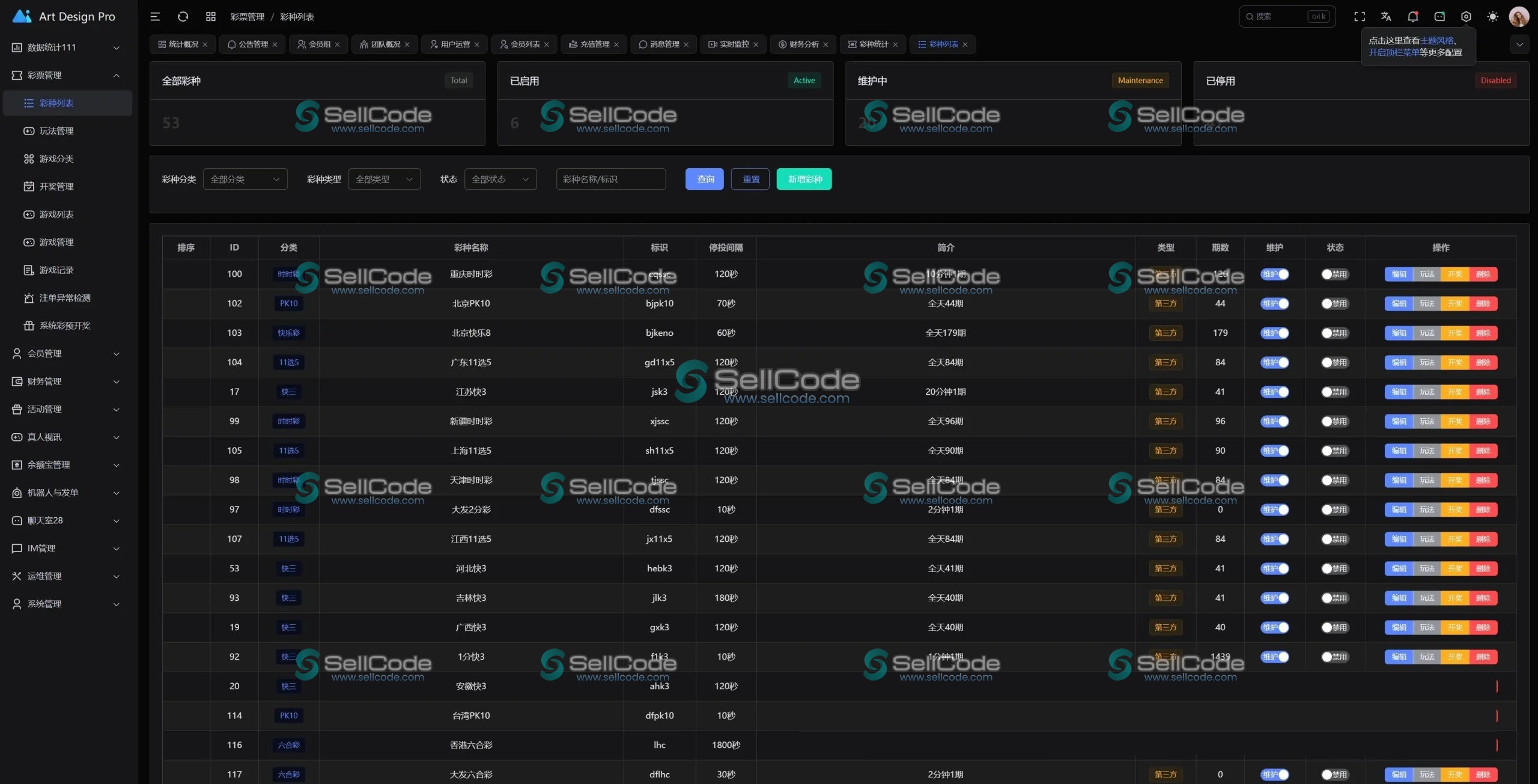Click the 彩种列表 list icon in sidebar
Image resolution: width=1538 pixels, height=784 pixels.
tap(29, 103)
